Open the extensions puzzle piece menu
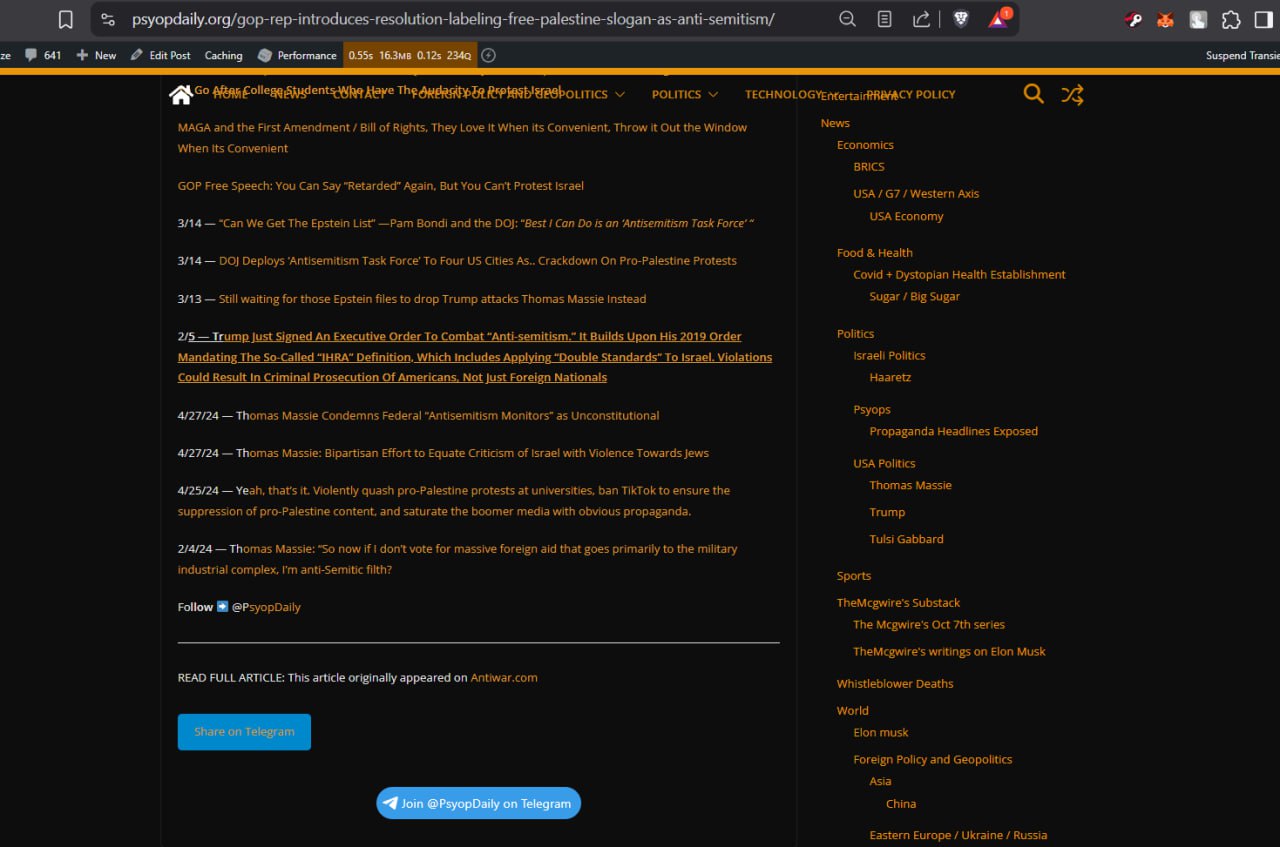The height and width of the screenshot is (847, 1280). click(x=1231, y=19)
